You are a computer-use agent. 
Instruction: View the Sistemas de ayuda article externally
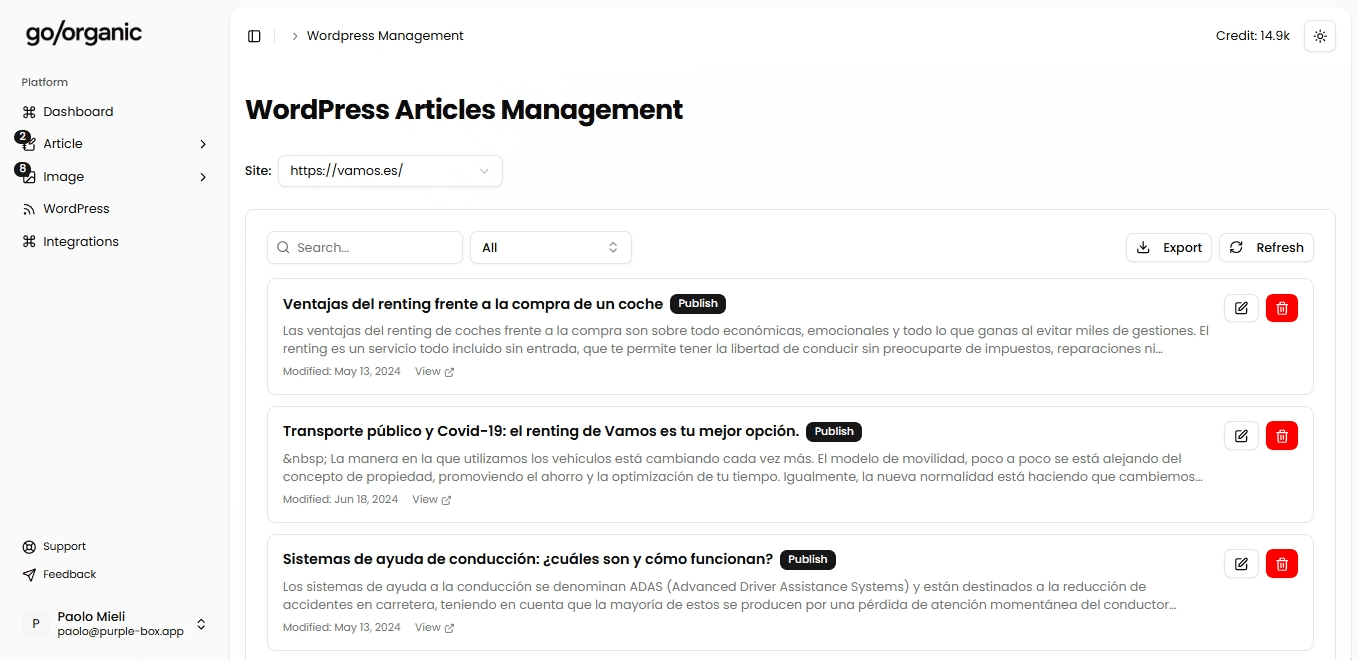[x=434, y=628]
